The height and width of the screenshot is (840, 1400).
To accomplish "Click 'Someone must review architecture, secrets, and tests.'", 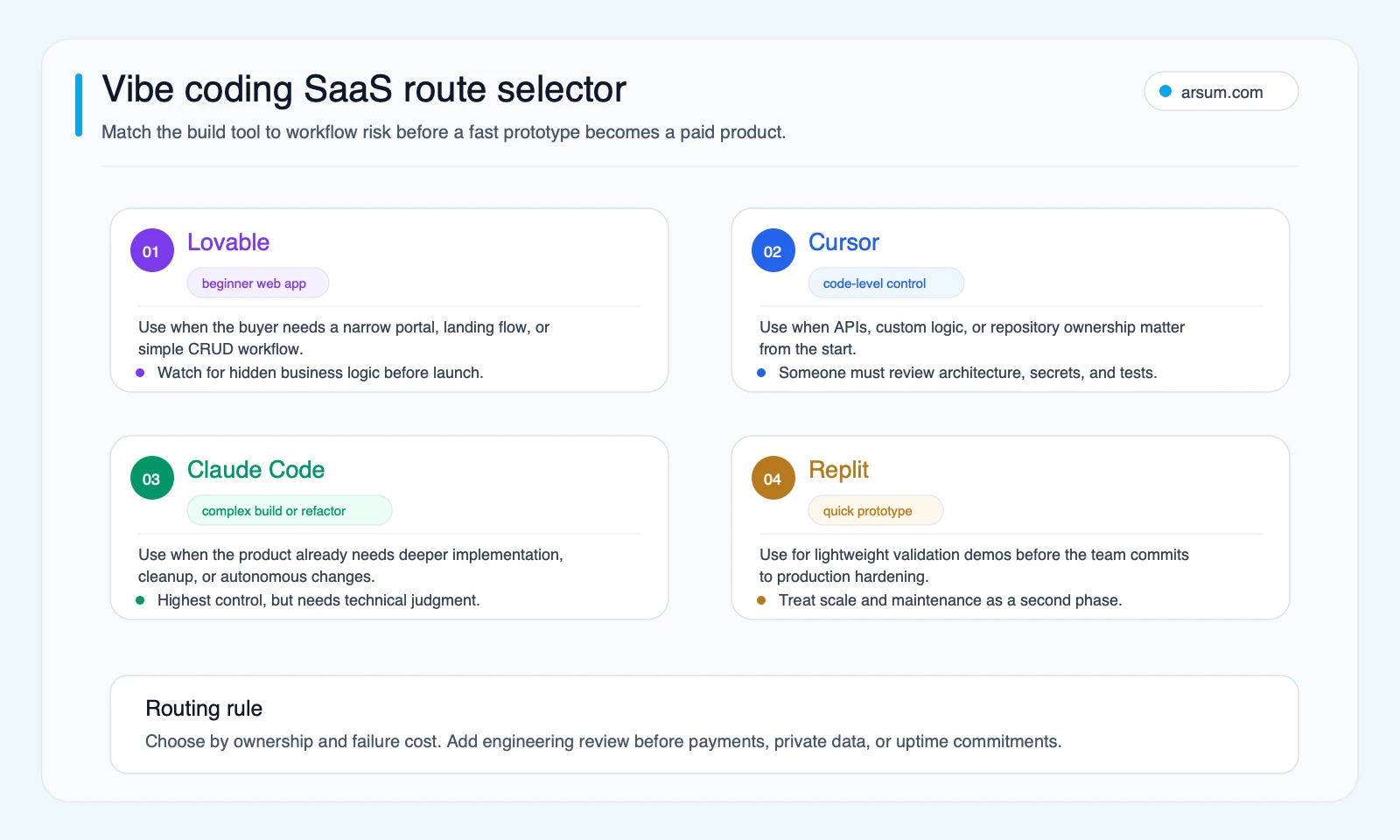I will click(x=968, y=373).
